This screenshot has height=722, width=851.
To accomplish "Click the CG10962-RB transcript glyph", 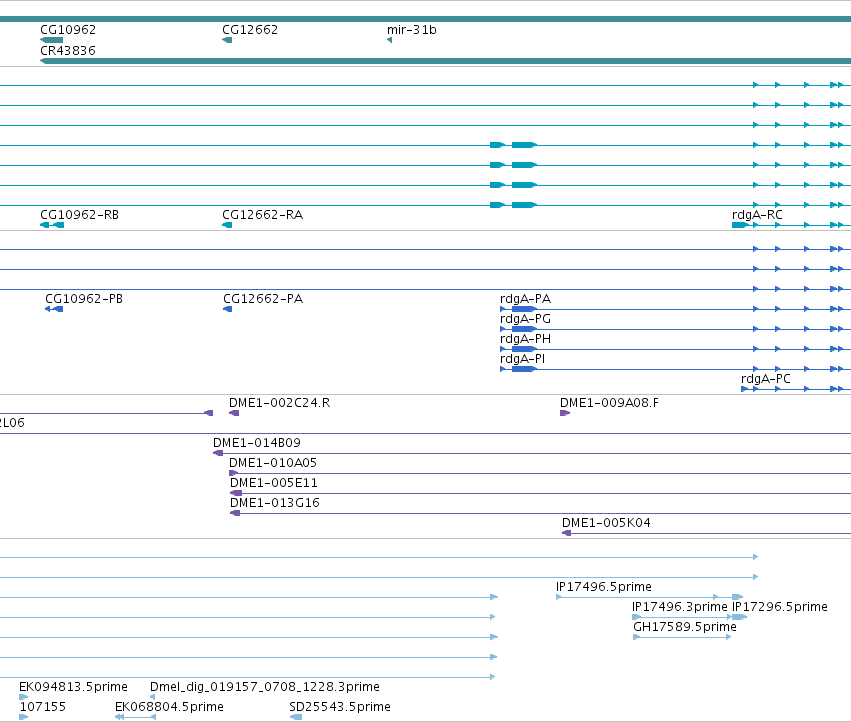I will (x=52, y=225).
